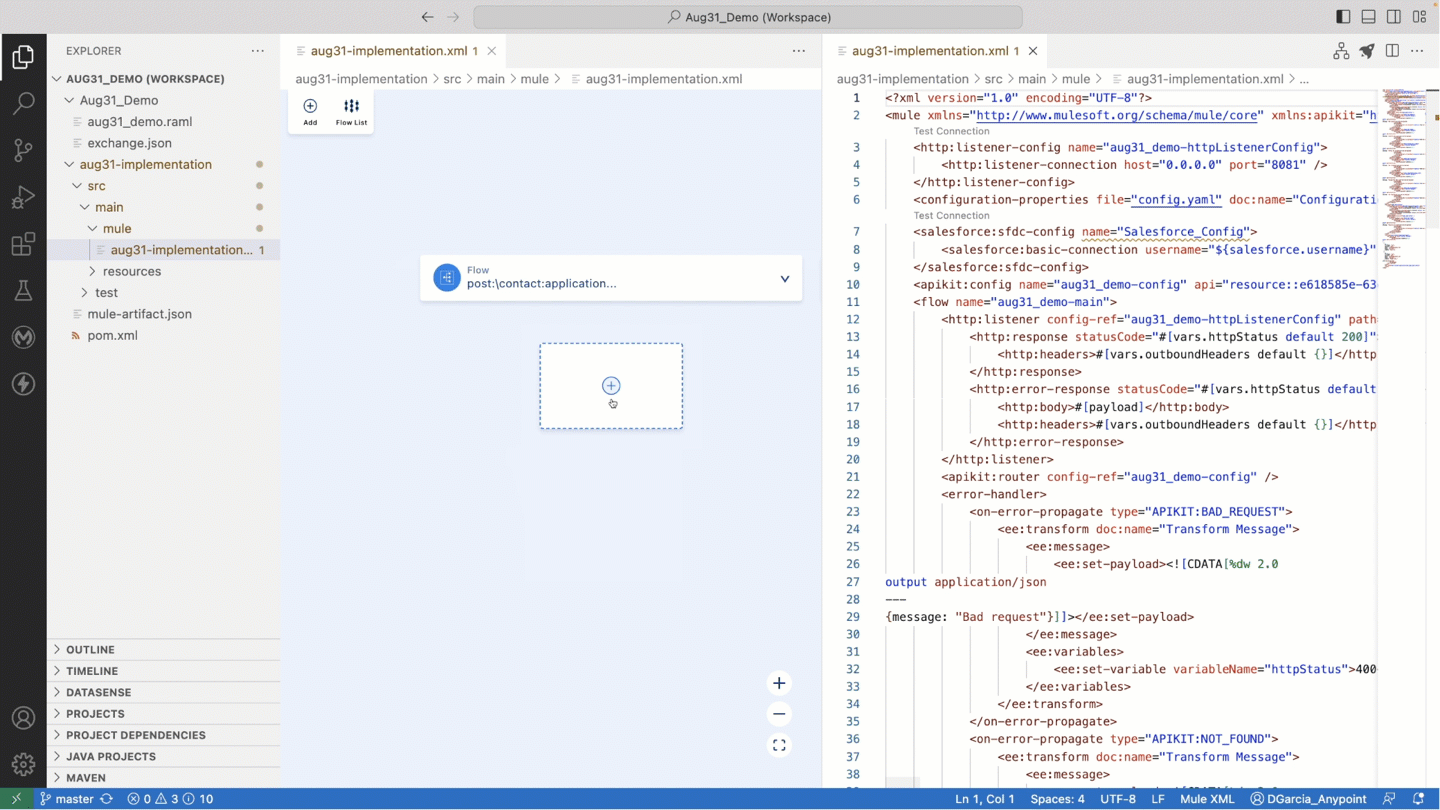Screen dimensions: 1440x810
Task: Click the Add button in canvas toolbar
Action: pyautogui.click(x=310, y=112)
